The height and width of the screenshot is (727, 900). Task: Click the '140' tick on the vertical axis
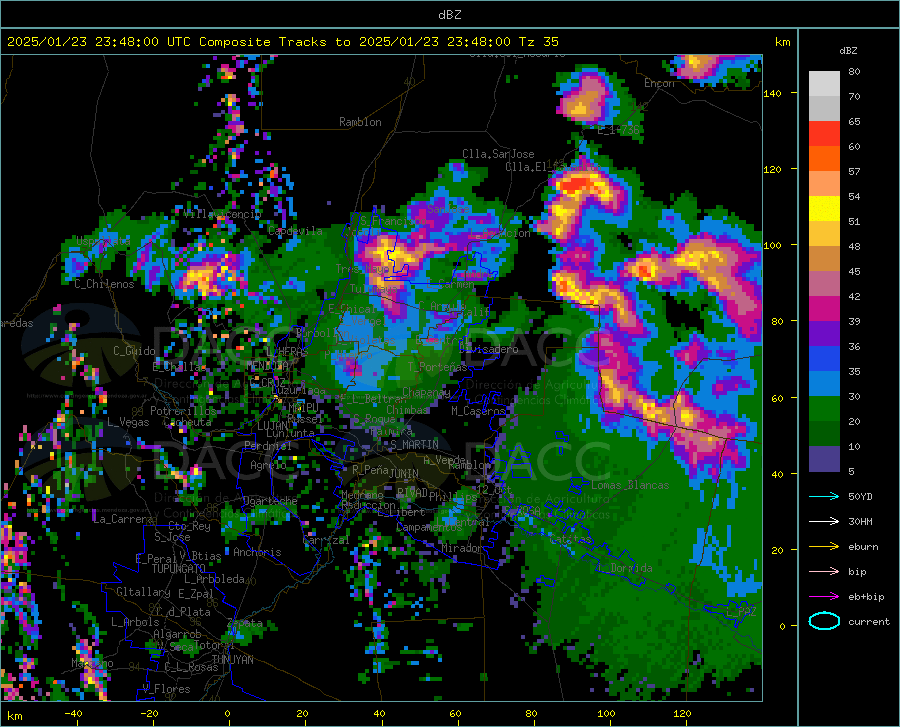[772, 93]
